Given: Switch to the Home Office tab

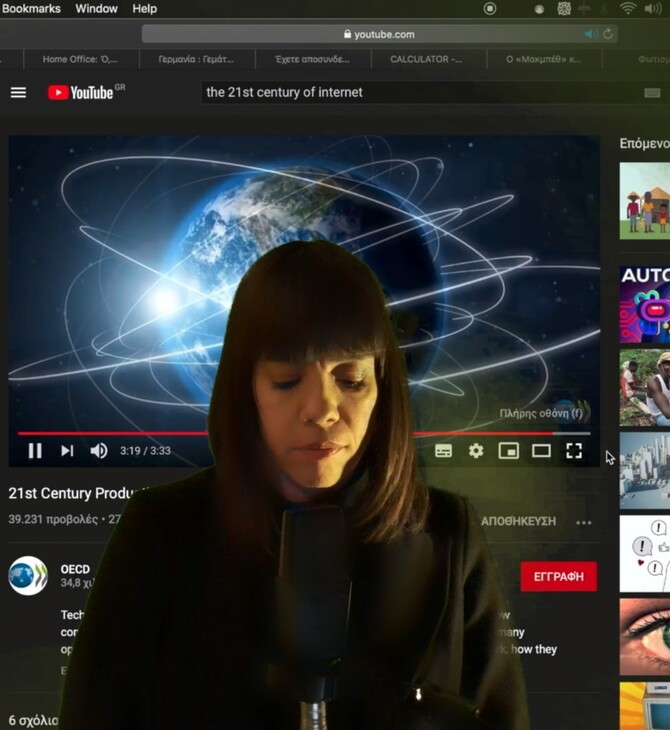Looking at the screenshot, I should 81,59.
